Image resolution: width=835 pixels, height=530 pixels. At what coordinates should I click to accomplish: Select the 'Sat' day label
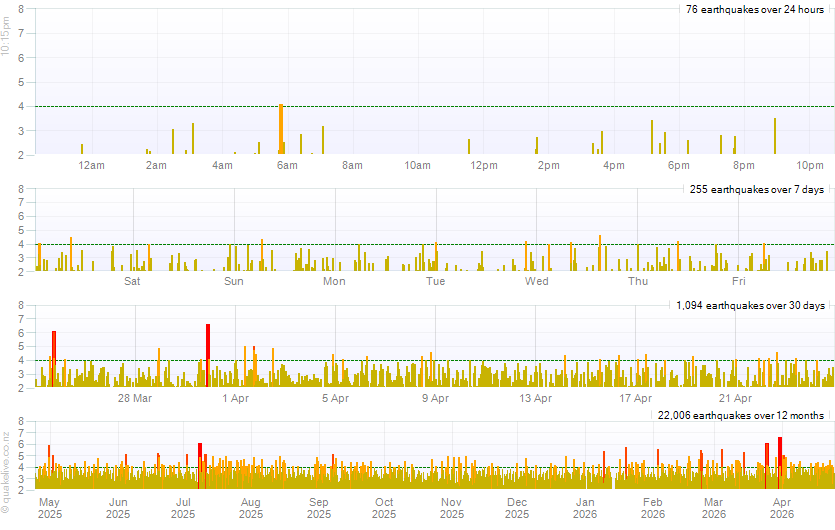132,281
